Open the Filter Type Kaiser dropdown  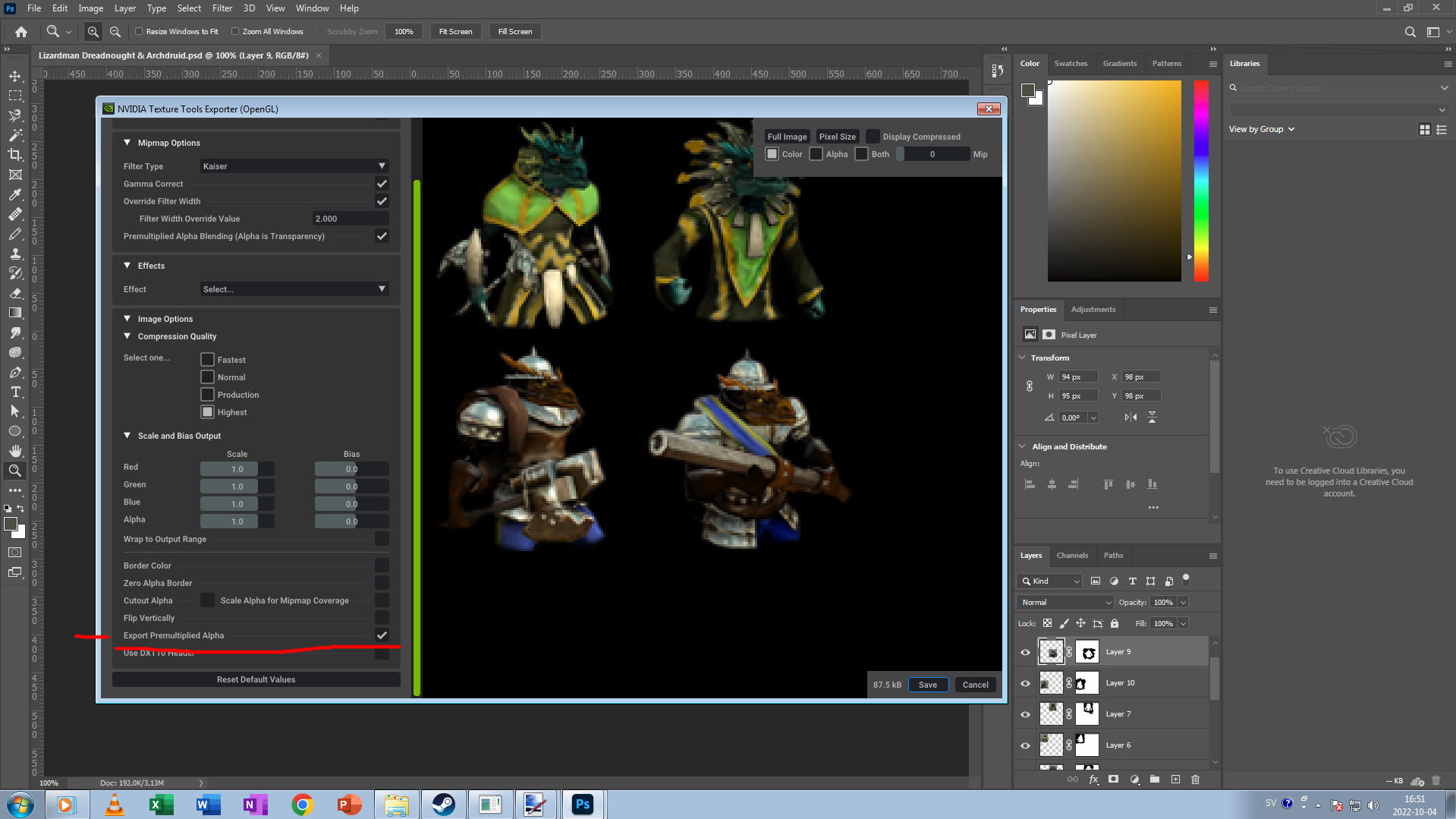[x=294, y=166]
